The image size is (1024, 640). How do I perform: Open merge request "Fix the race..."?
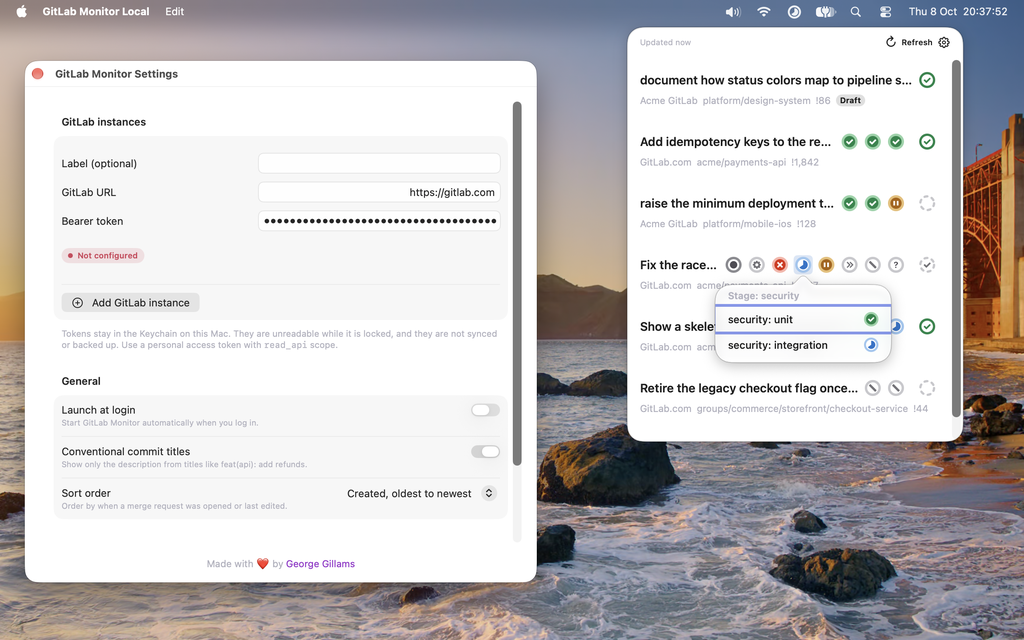point(678,264)
